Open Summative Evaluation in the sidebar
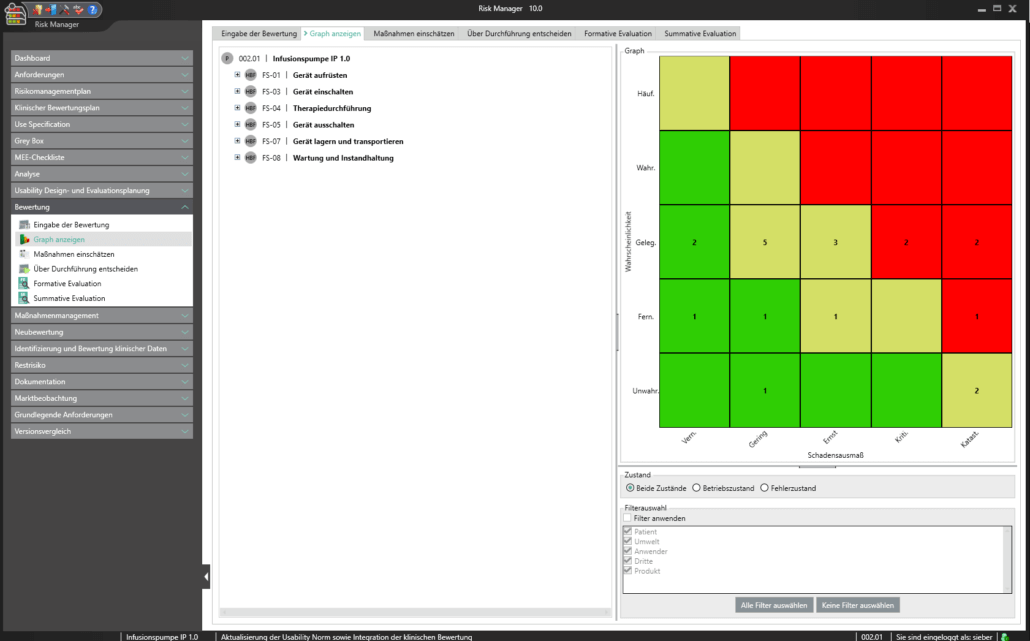 pos(68,298)
